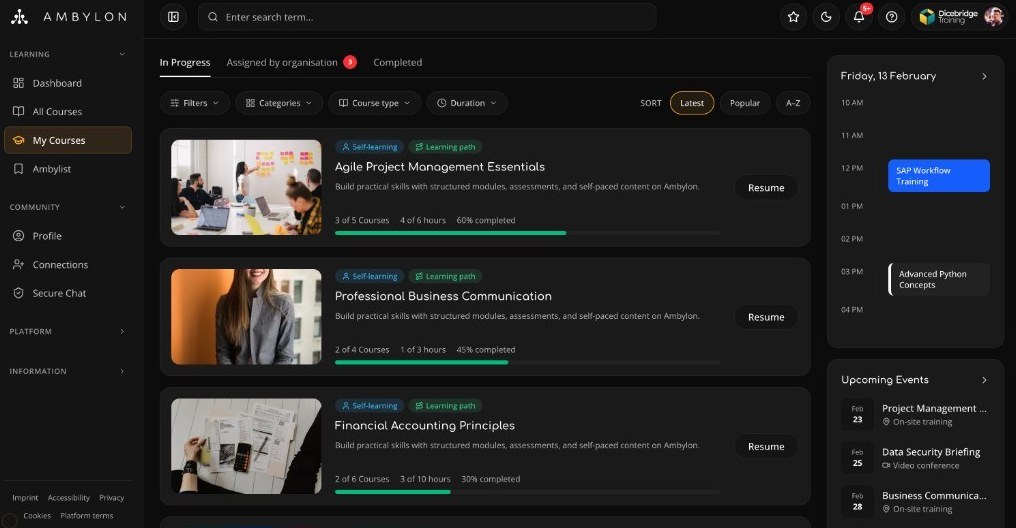Open the Project Management event on Feb 23
The image size is (1016, 528).
click(x=915, y=415)
